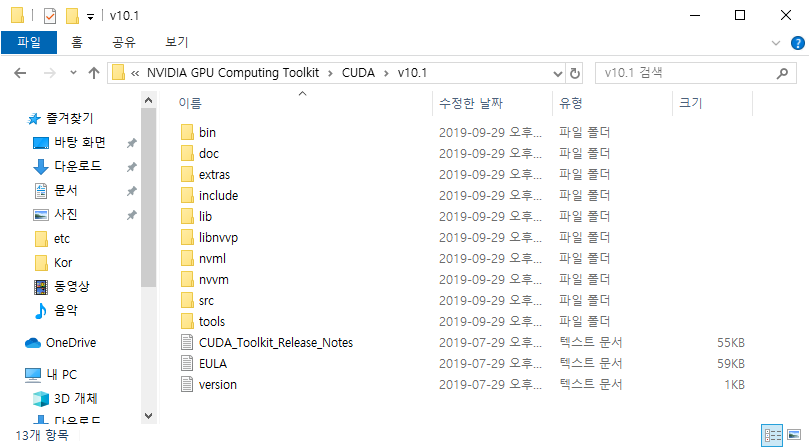This screenshot has height=448, width=810.
Task: Open 다운로드 in quick access
Action: tap(67, 166)
